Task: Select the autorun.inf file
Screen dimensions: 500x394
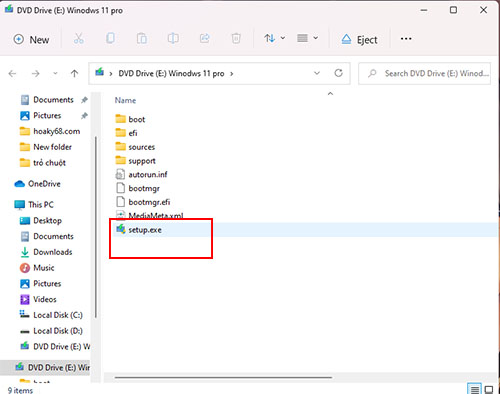Action: (141, 174)
